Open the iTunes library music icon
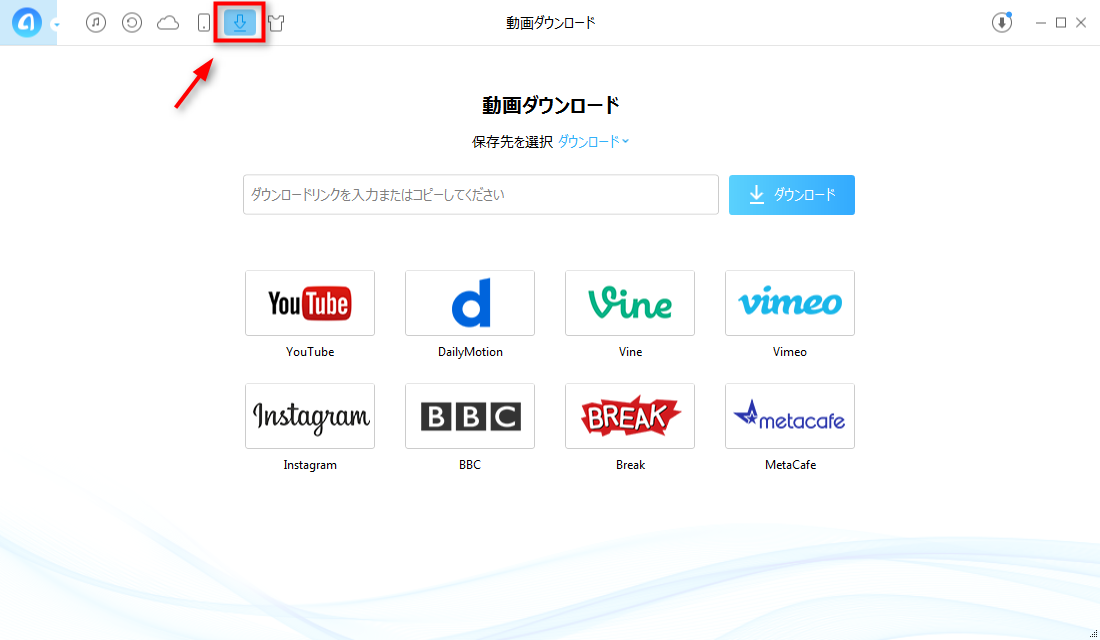The image size is (1100, 640). pyautogui.click(x=96, y=22)
